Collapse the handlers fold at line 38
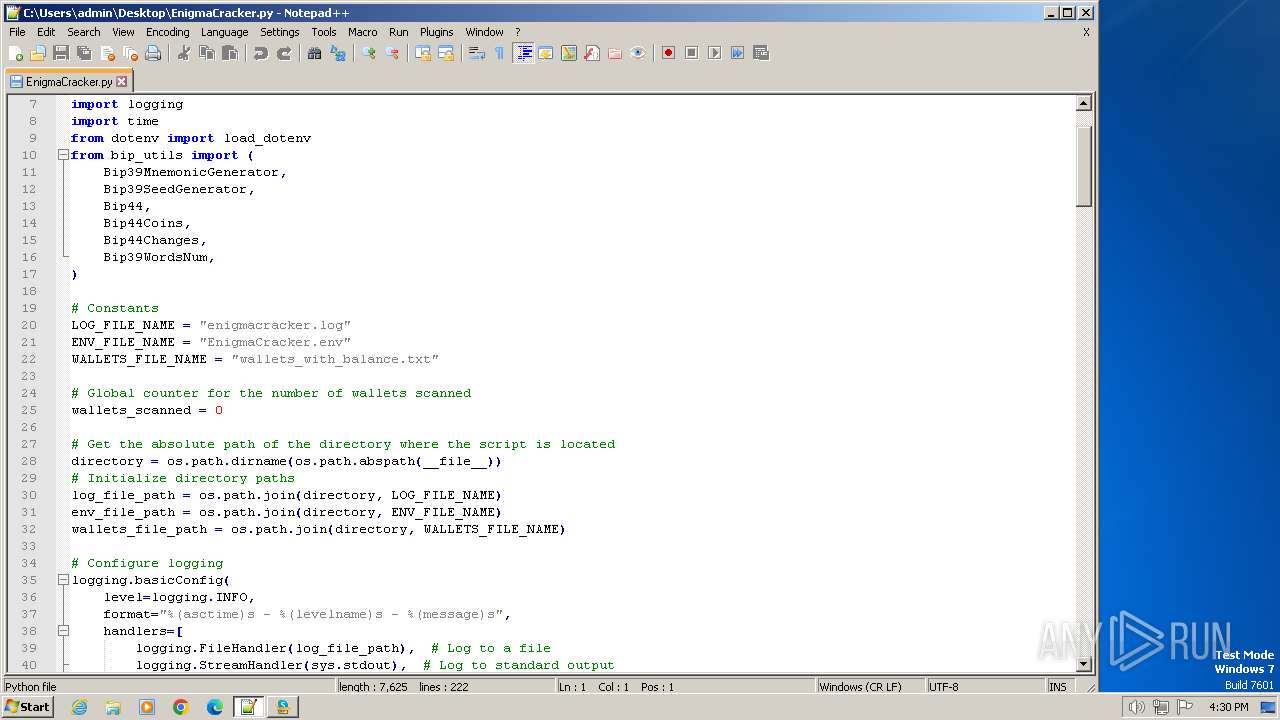1280x720 pixels. (63, 631)
